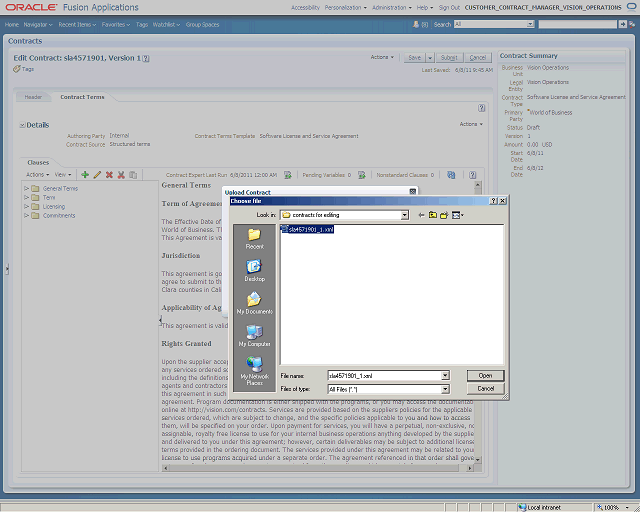
Task: Go to Desktop in Choose file dialog
Action: pos(254,271)
